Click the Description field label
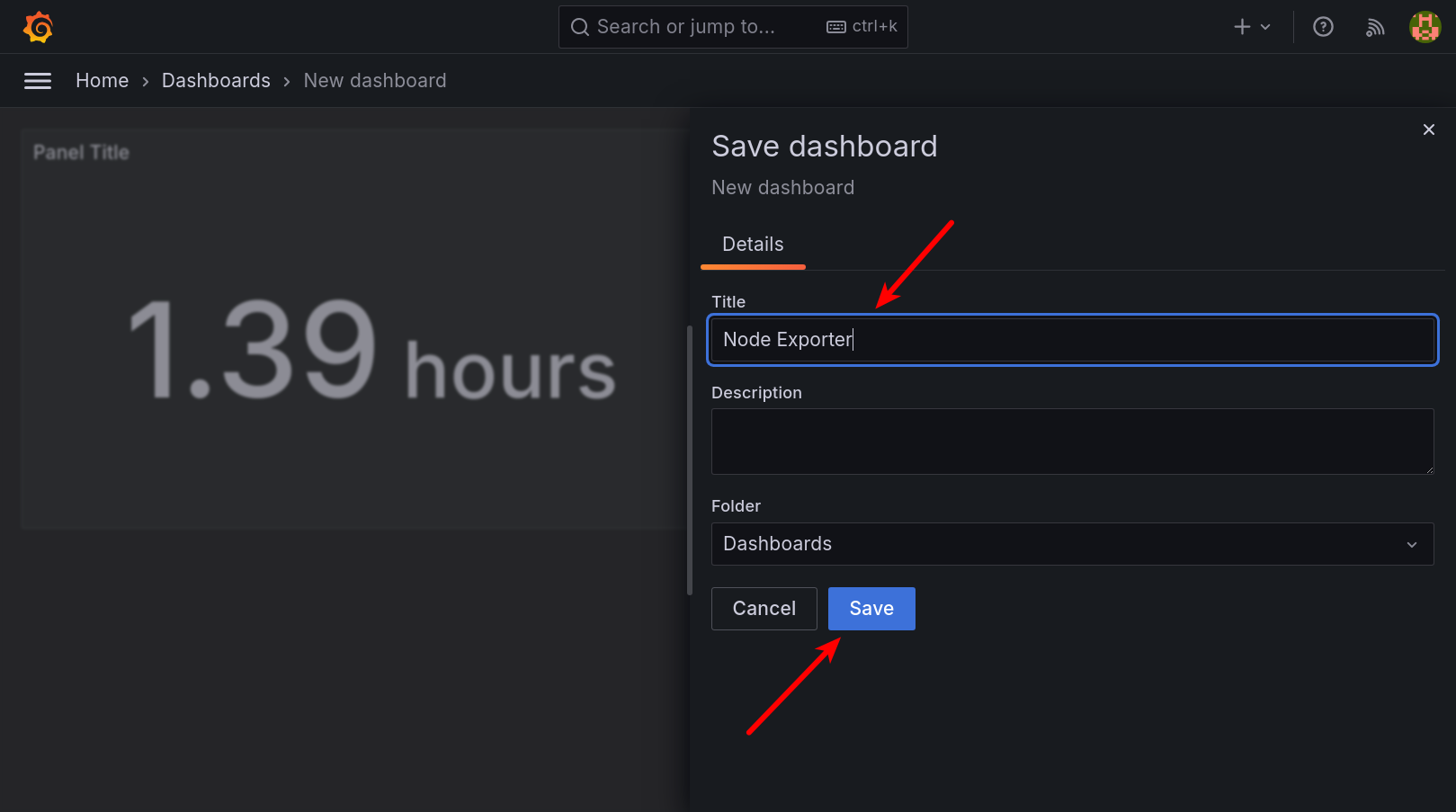This screenshot has width=1456, height=812. (x=756, y=393)
